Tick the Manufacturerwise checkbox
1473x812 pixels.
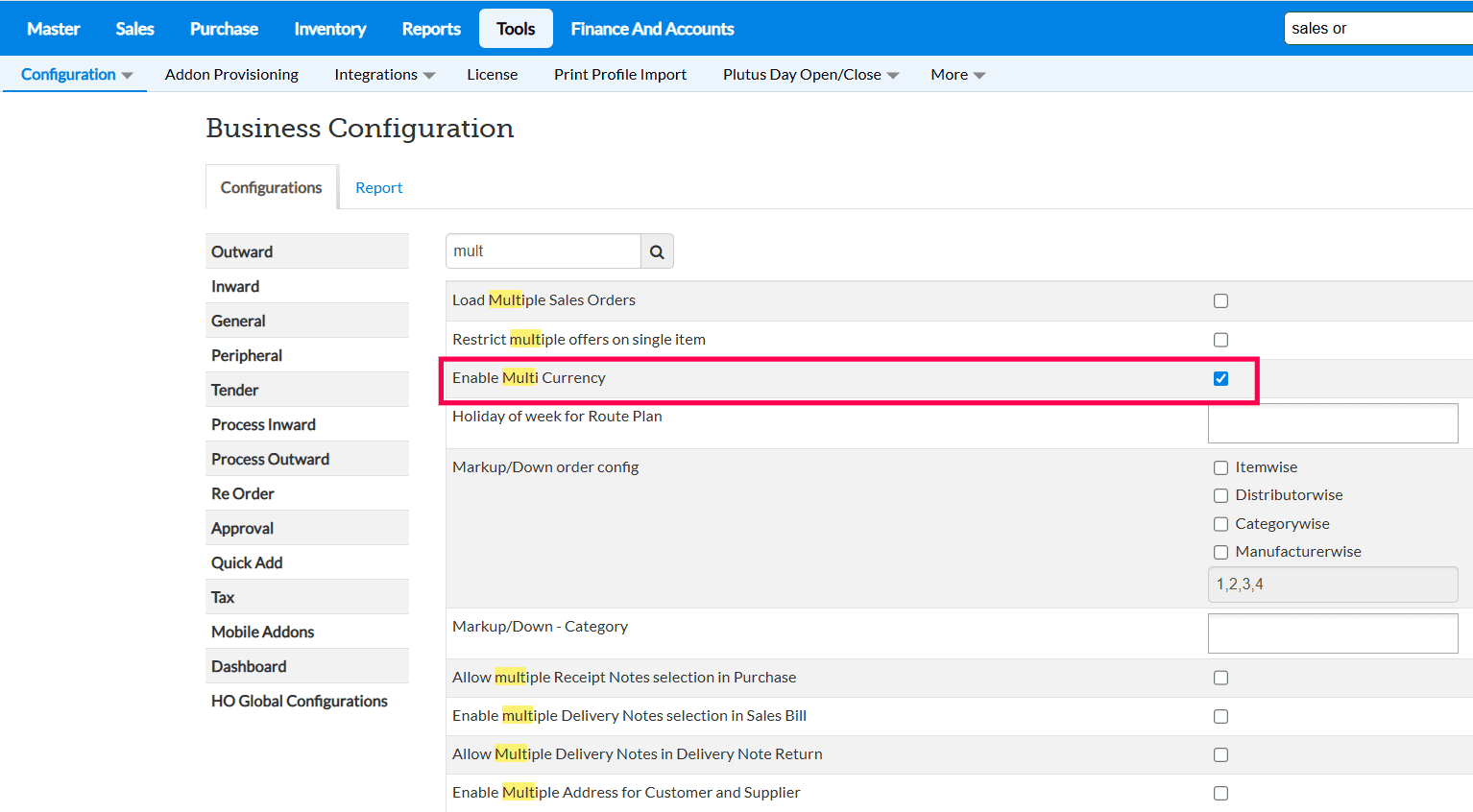(x=1220, y=553)
